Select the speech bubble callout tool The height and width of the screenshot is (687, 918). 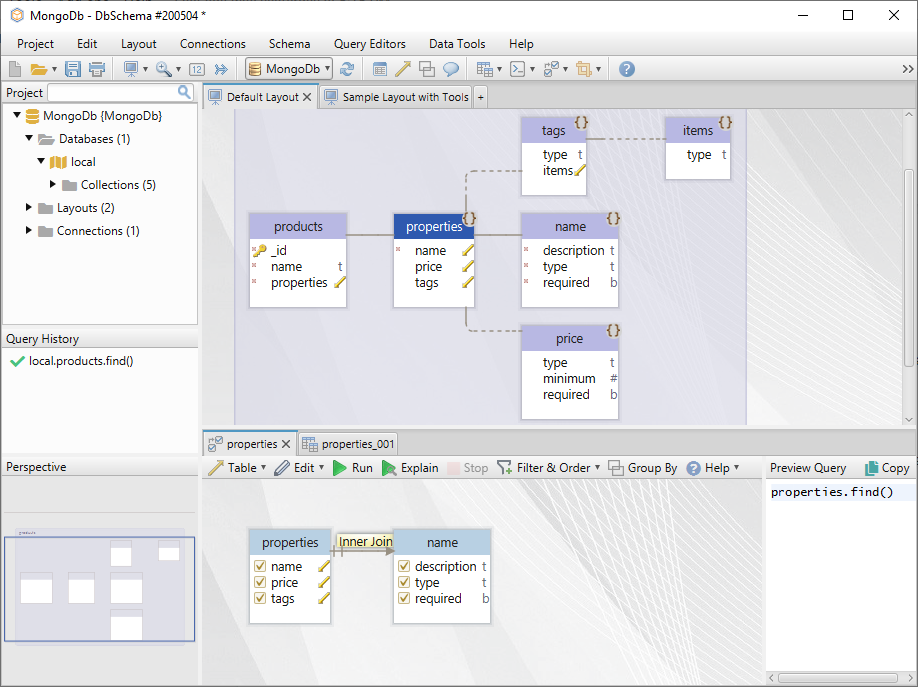point(451,69)
